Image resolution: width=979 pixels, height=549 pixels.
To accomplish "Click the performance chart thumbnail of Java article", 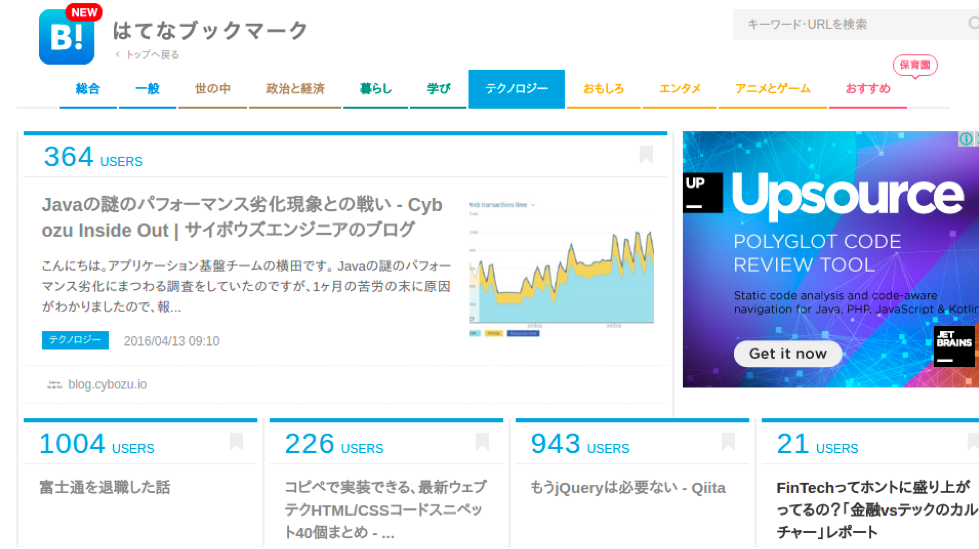I will 561,269.
